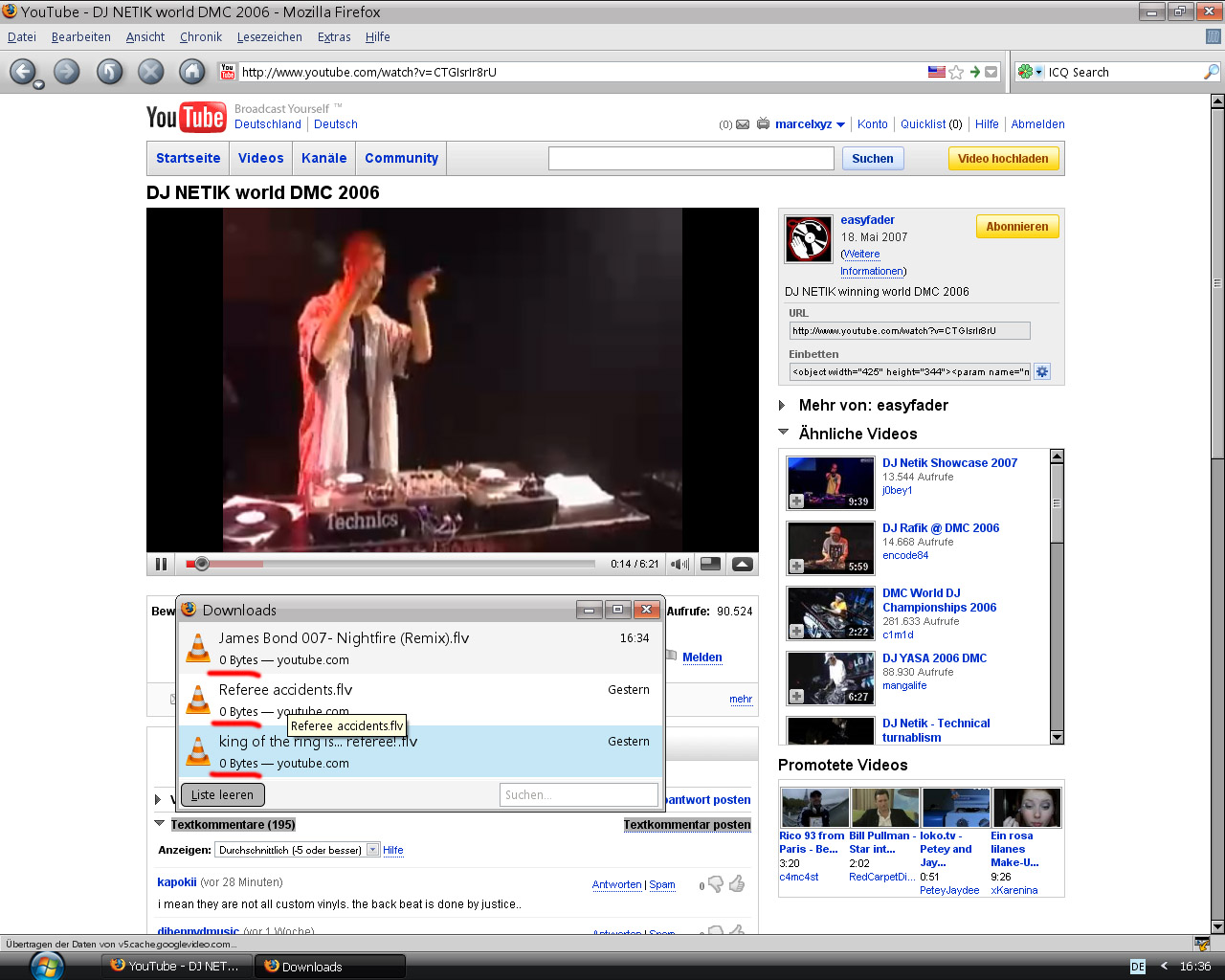Click the Firefox forward arrow button
Image resolution: width=1225 pixels, height=980 pixels.
pyautogui.click(x=66, y=72)
